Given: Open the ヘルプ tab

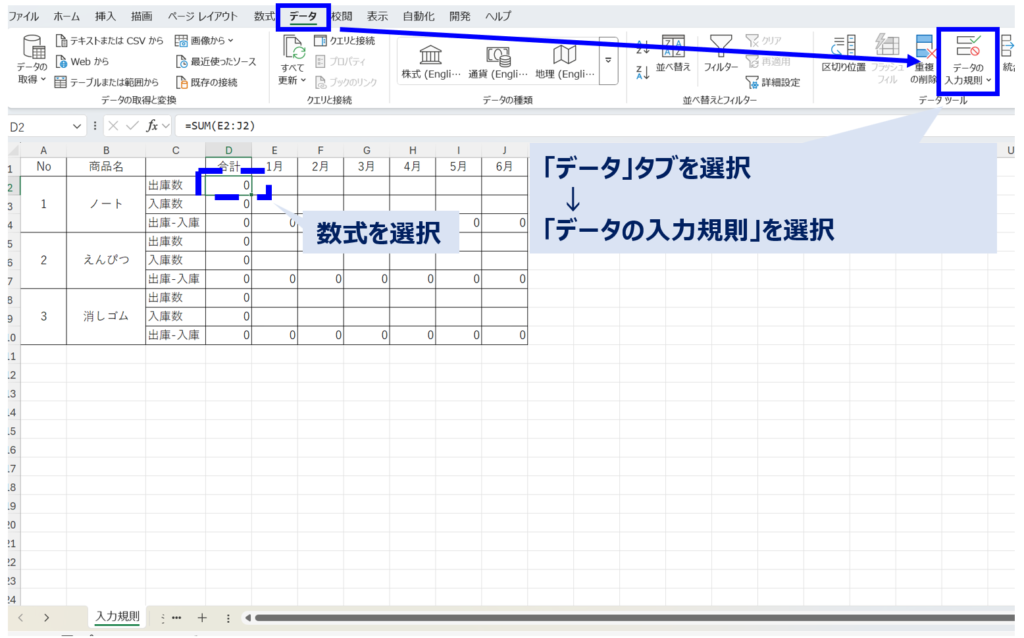Looking at the screenshot, I should (498, 16).
